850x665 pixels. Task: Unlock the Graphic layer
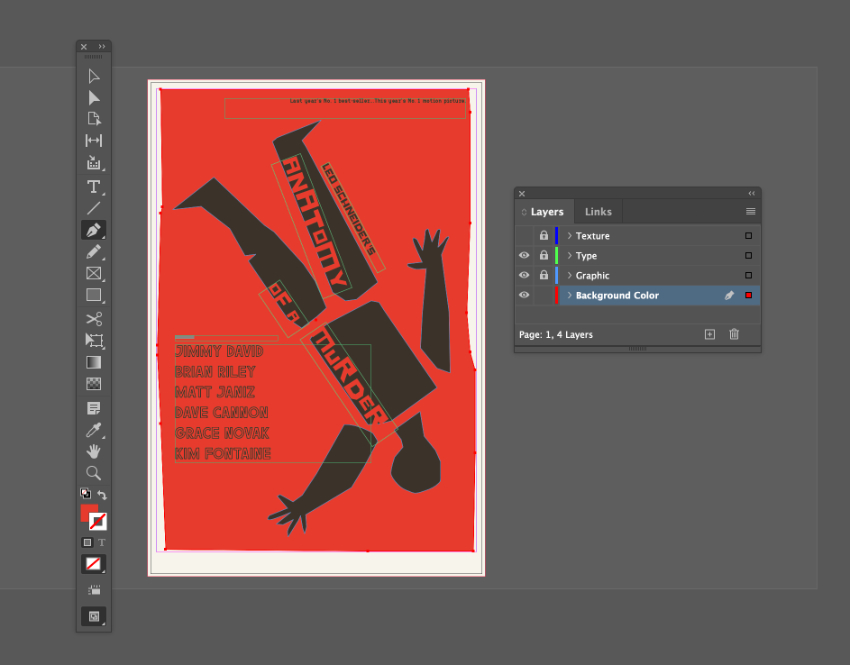pos(544,275)
